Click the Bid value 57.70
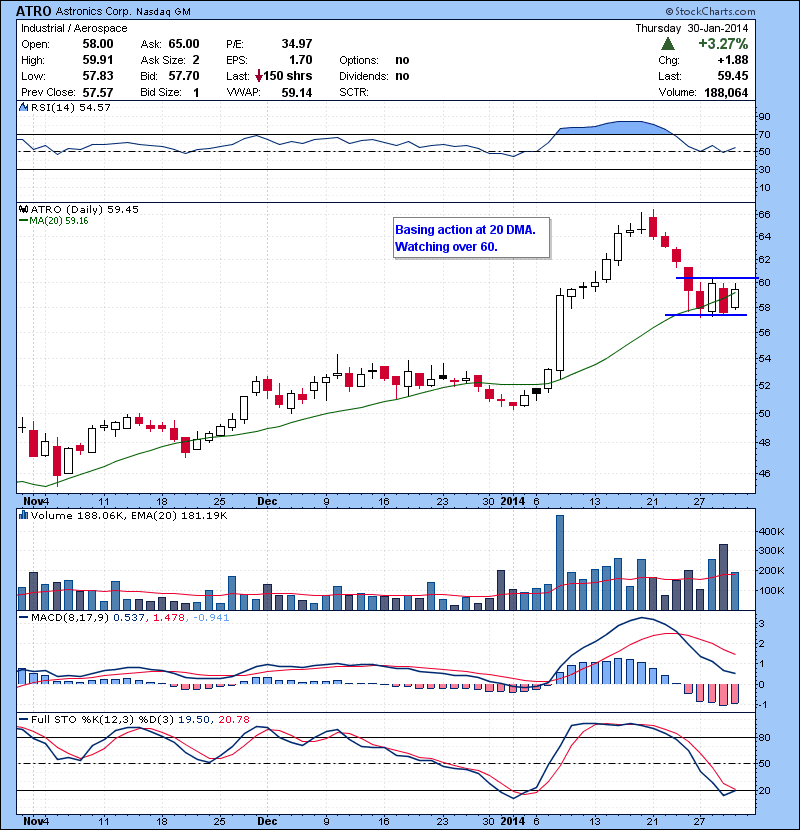This screenshot has height=830, width=800. (184, 76)
